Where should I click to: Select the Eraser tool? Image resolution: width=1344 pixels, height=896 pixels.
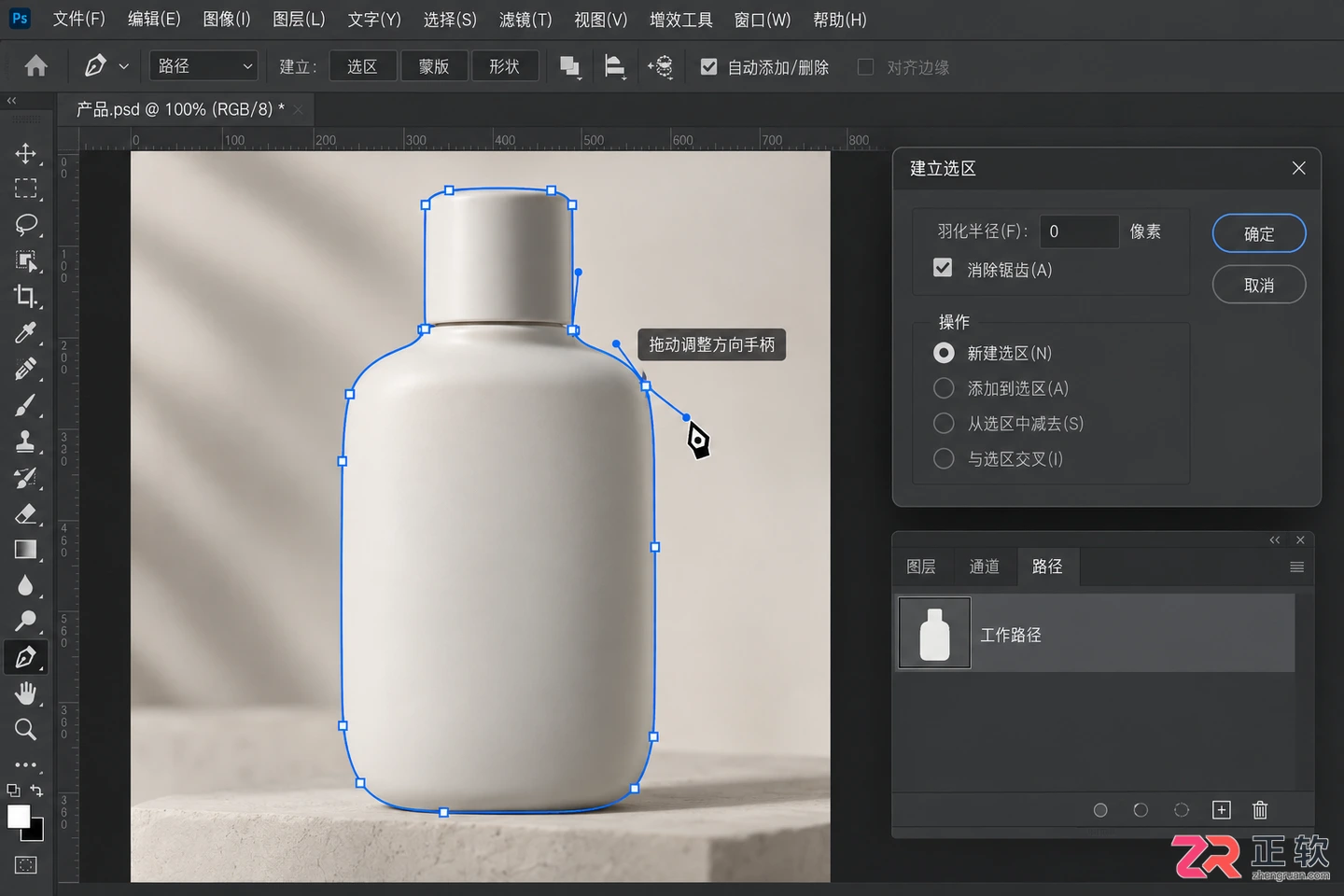[26, 513]
